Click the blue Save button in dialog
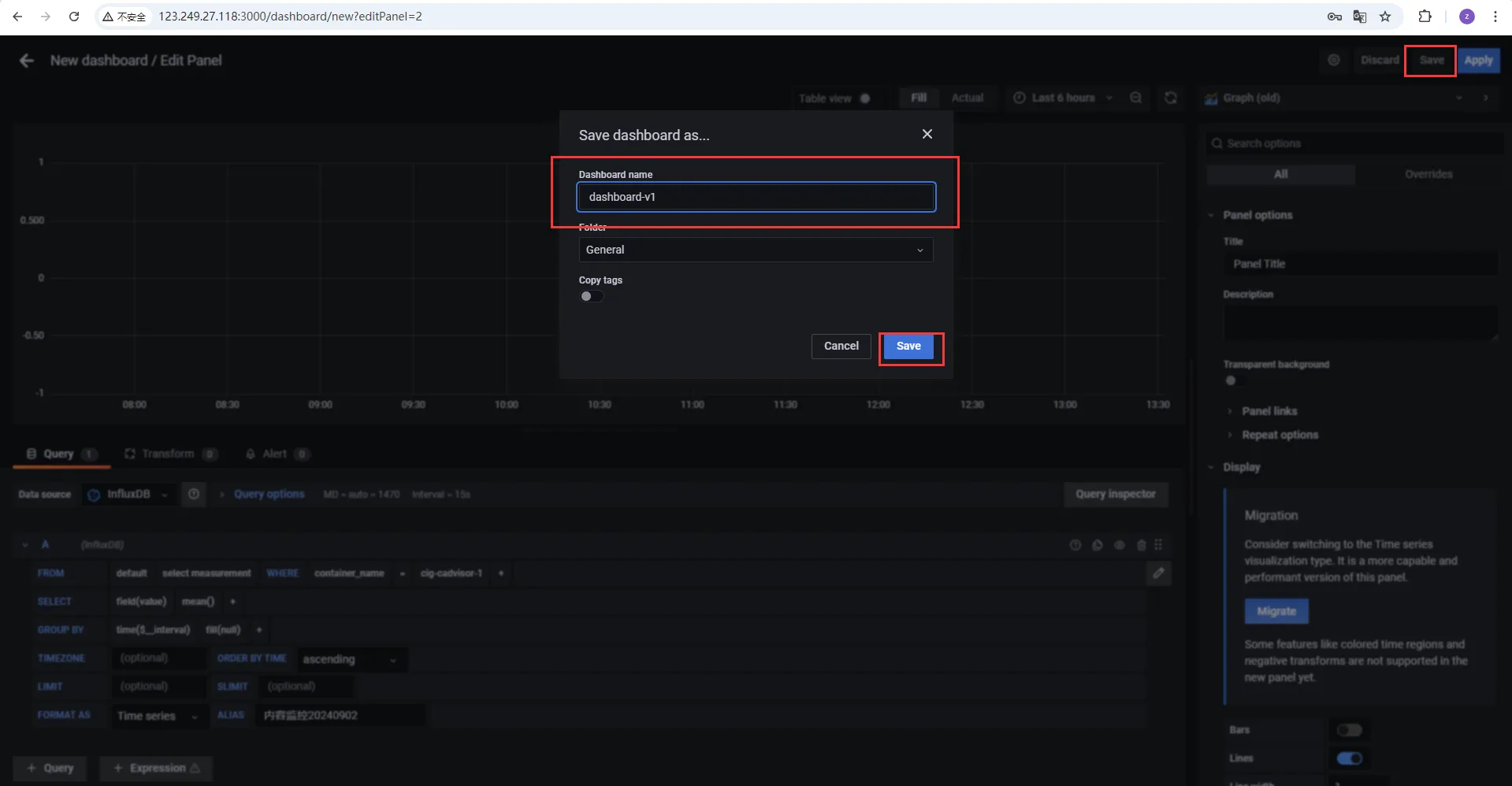The height and width of the screenshot is (786, 1512). pos(908,346)
